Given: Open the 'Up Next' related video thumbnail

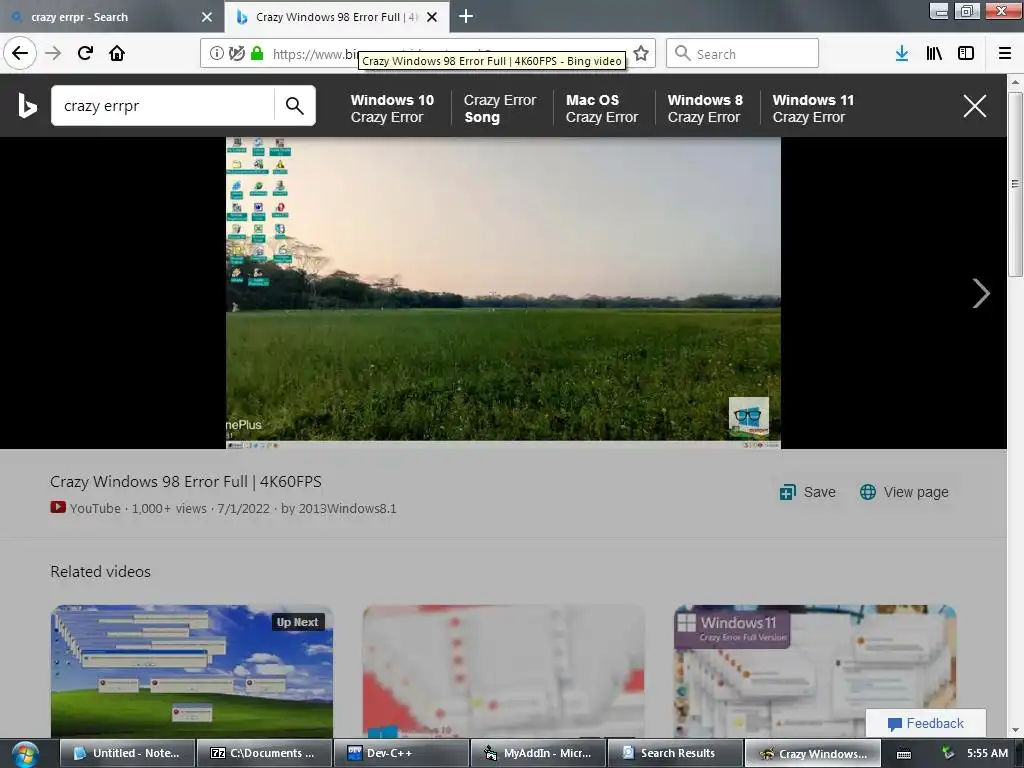Looking at the screenshot, I should (192, 671).
